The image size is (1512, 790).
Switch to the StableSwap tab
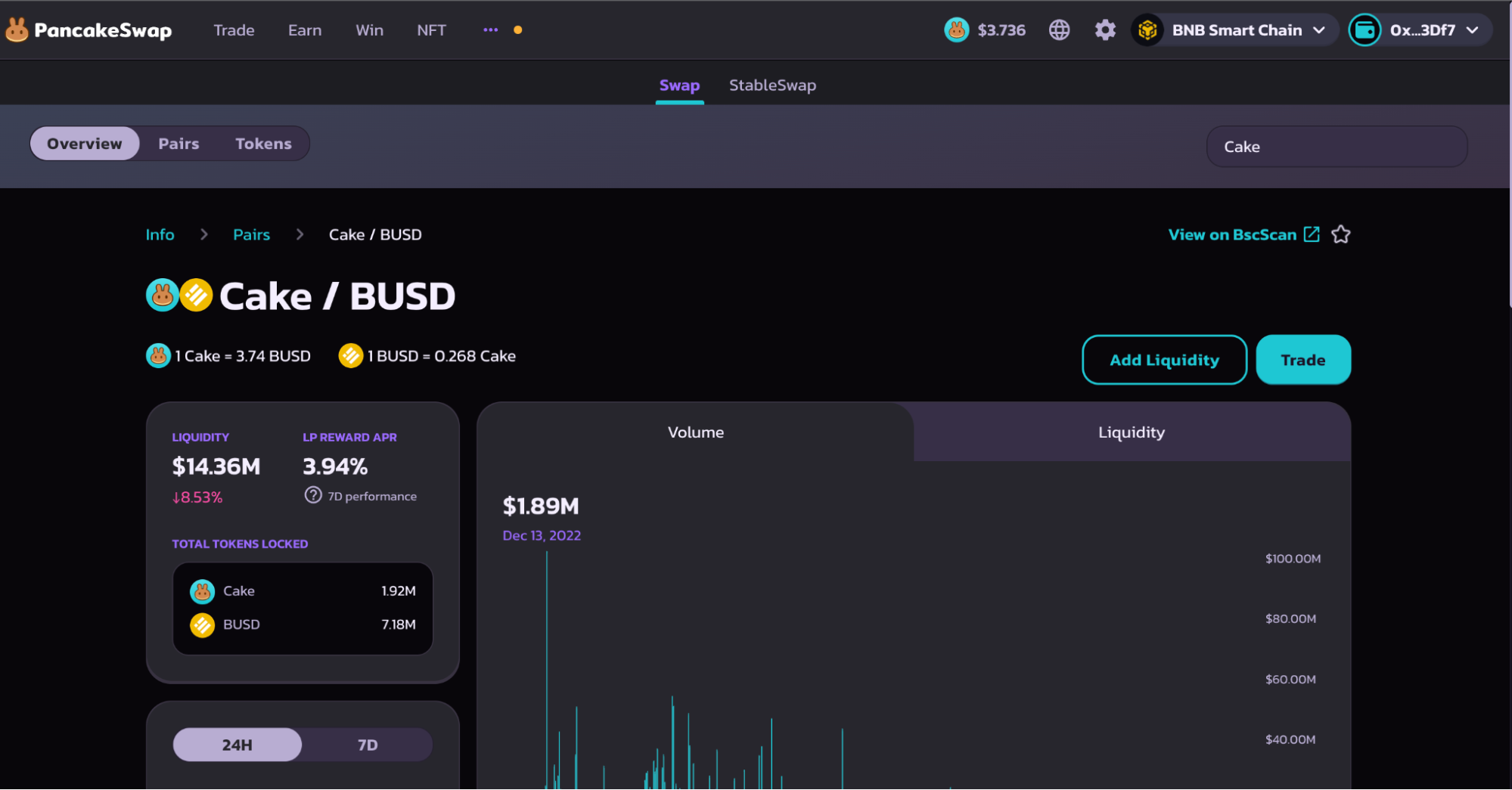click(772, 85)
